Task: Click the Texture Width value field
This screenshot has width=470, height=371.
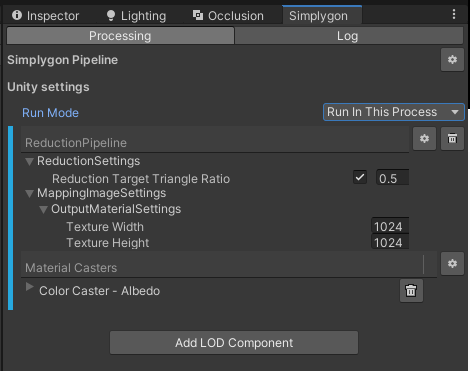Action: click(x=390, y=226)
